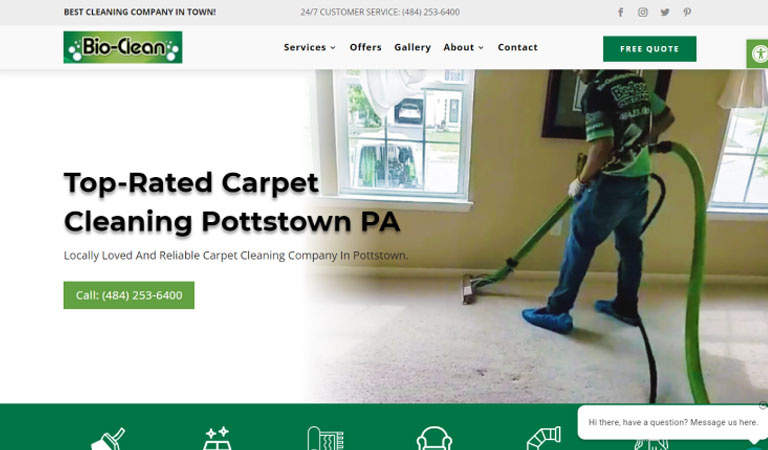Click the Bio-Clean logo
The width and height of the screenshot is (768, 450).
pos(123,47)
